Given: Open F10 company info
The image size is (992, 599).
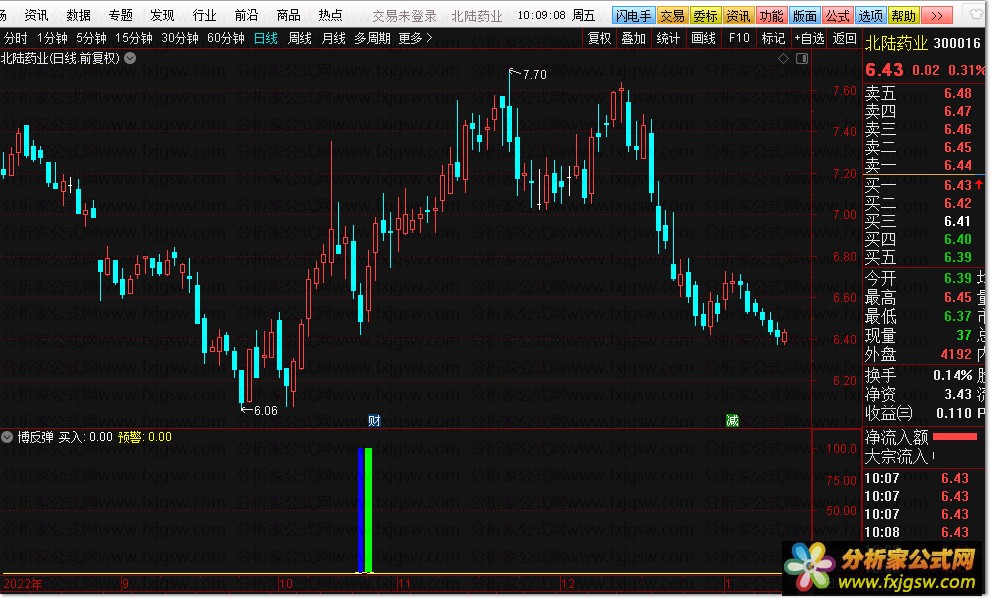Looking at the screenshot, I should pos(739,39).
